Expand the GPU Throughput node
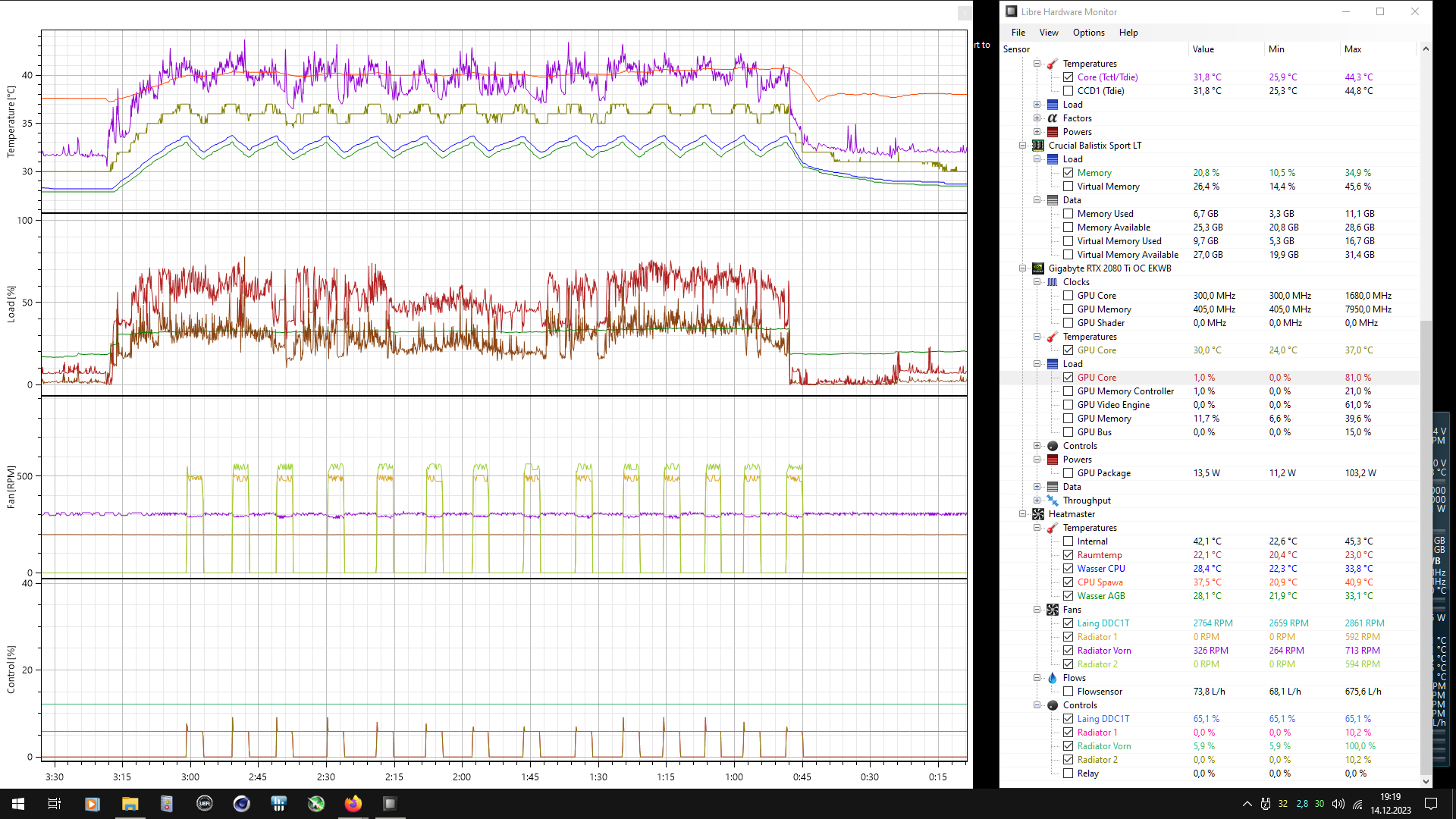Viewport: 1456px width, 819px height. coord(1037,500)
